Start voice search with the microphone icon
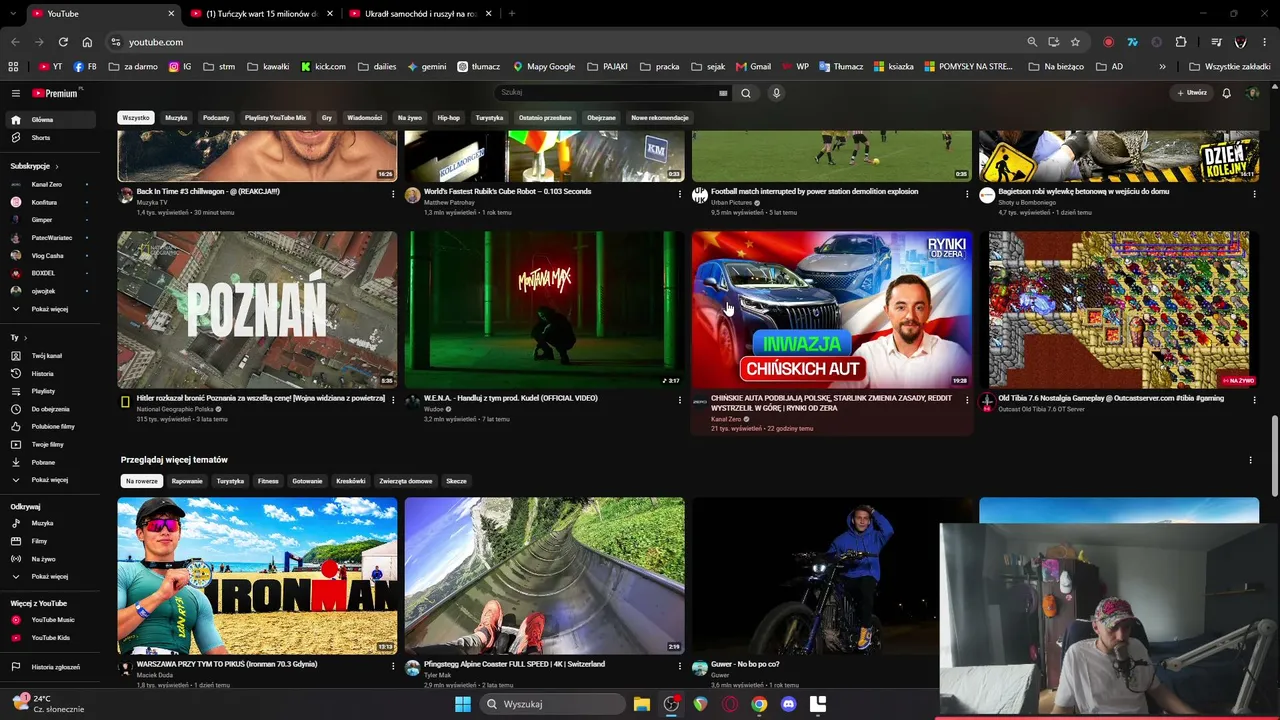Viewport: 1280px width, 720px height. pos(776,93)
